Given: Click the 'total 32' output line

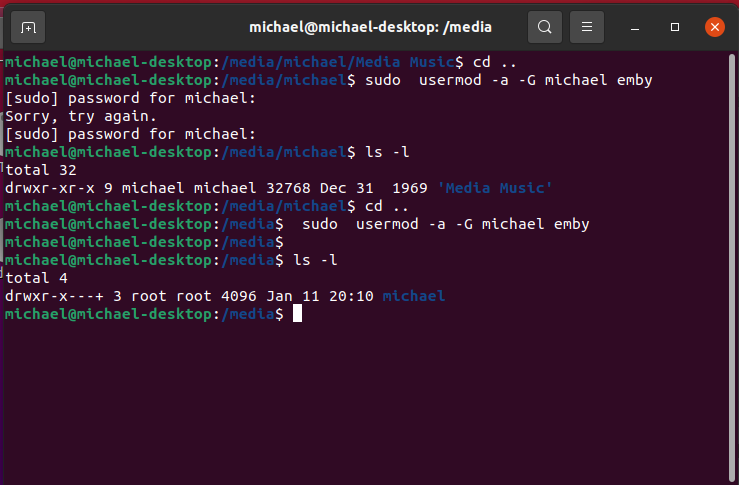Looking at the screenshot, I should [x=41, y=170].
